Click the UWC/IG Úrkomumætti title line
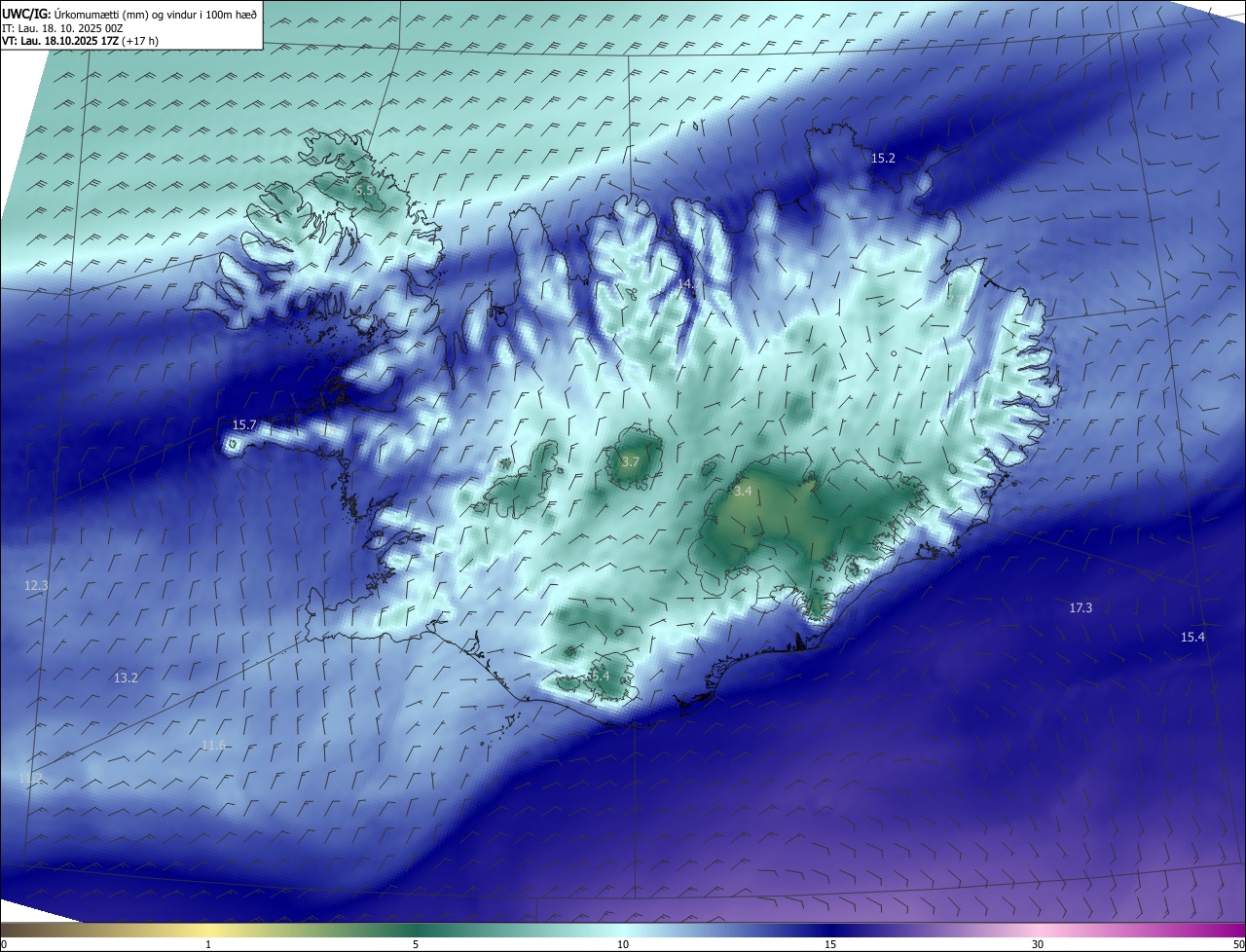 pos(129,13)
